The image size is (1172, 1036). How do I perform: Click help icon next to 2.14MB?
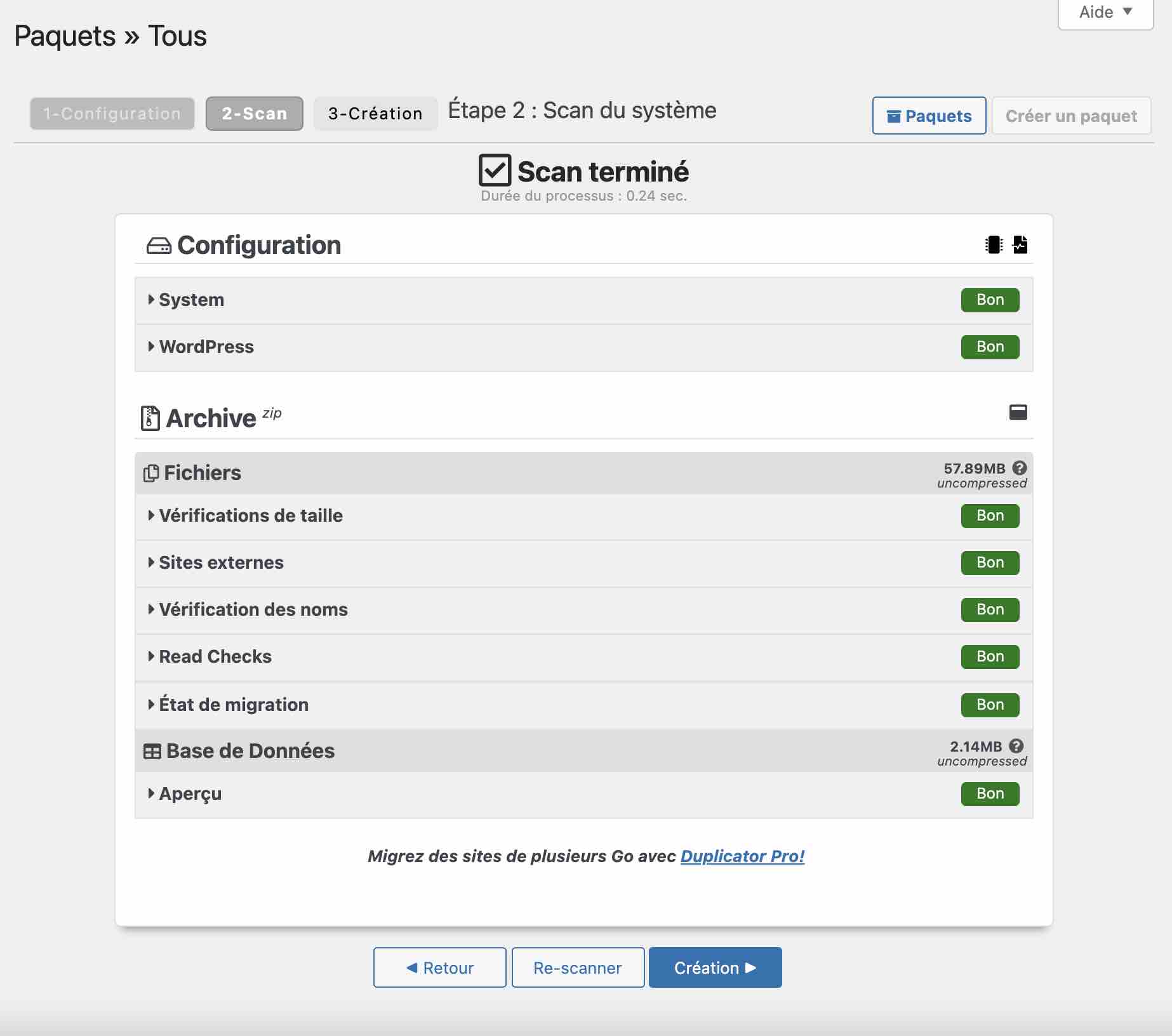pos(1016,746)
